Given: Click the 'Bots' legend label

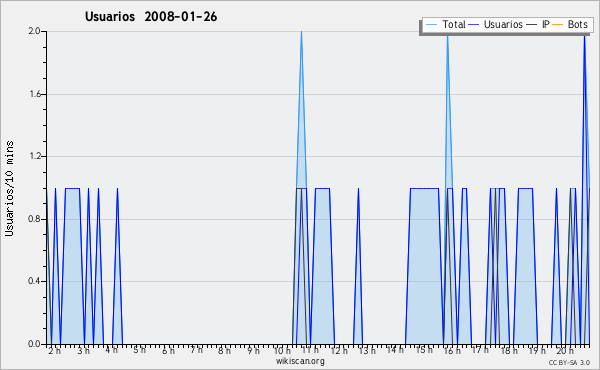Looking at the screenshot, I should 577,24.
